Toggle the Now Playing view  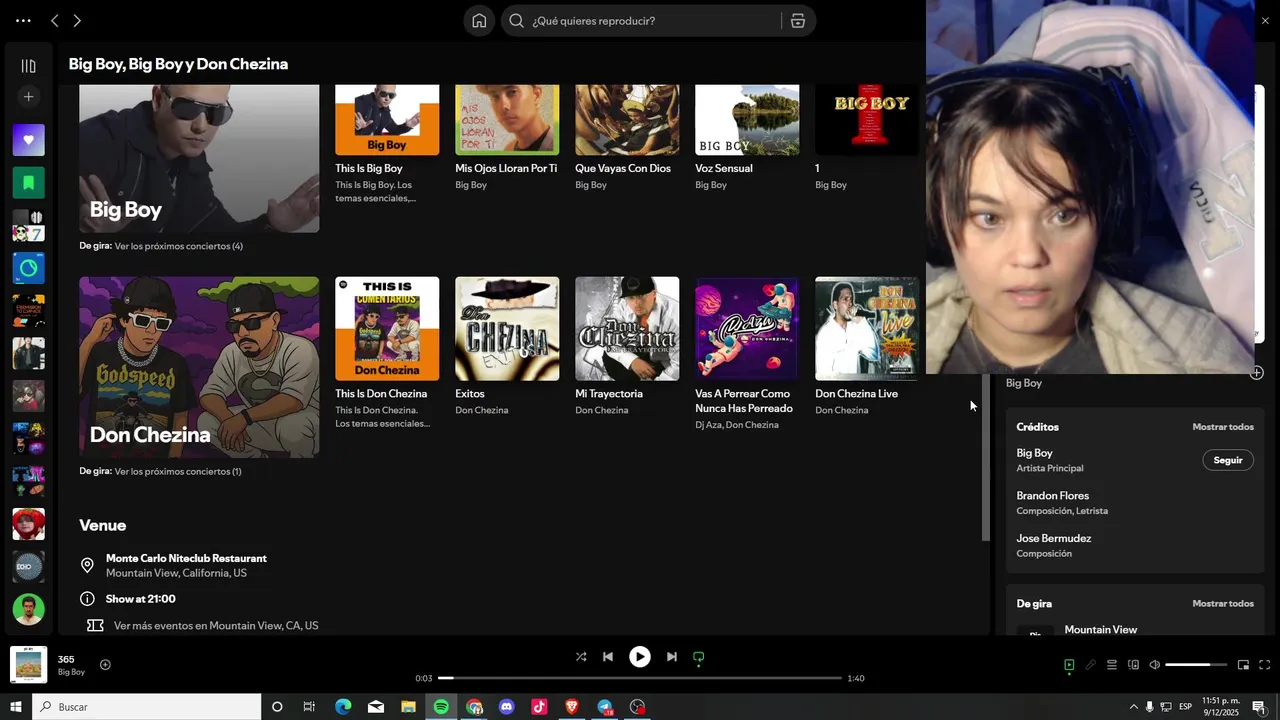click(x=1069, y=665)
